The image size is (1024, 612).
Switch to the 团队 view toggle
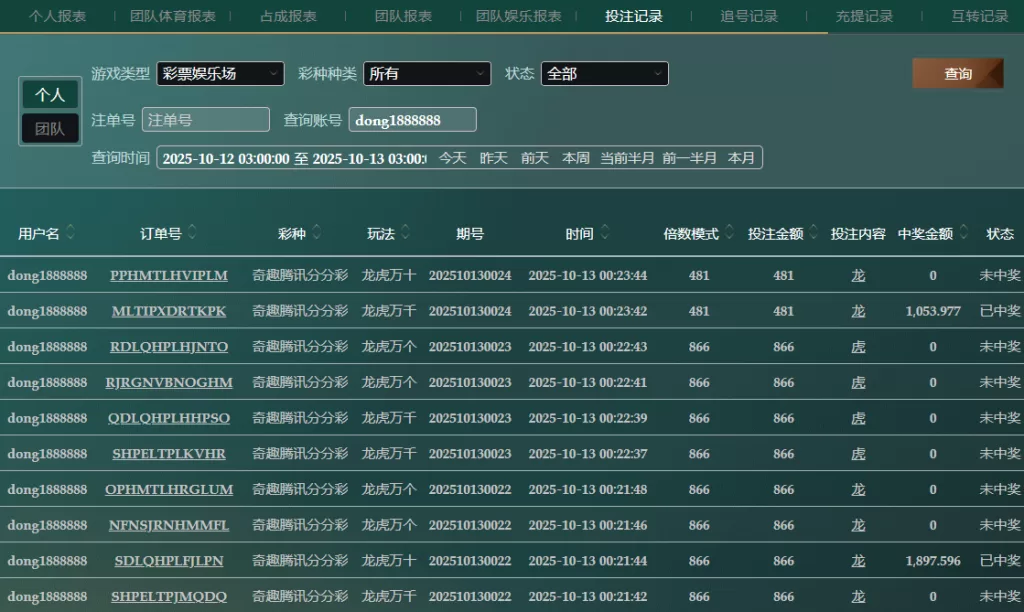(x=50, y=128)
